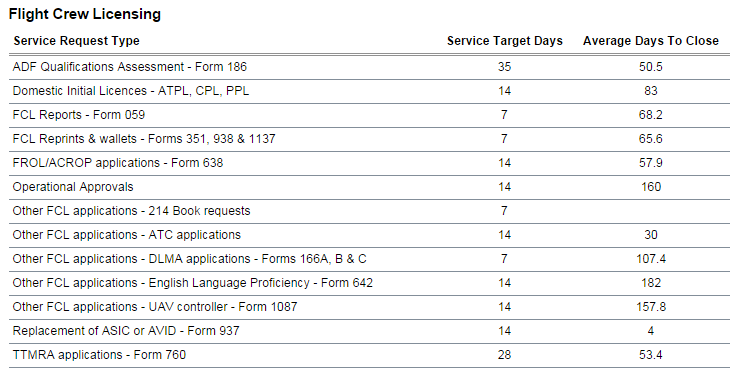Viewport: 734px width, 376px height.
Task: Click the 35 service target days value
Action: pos(504,67)
